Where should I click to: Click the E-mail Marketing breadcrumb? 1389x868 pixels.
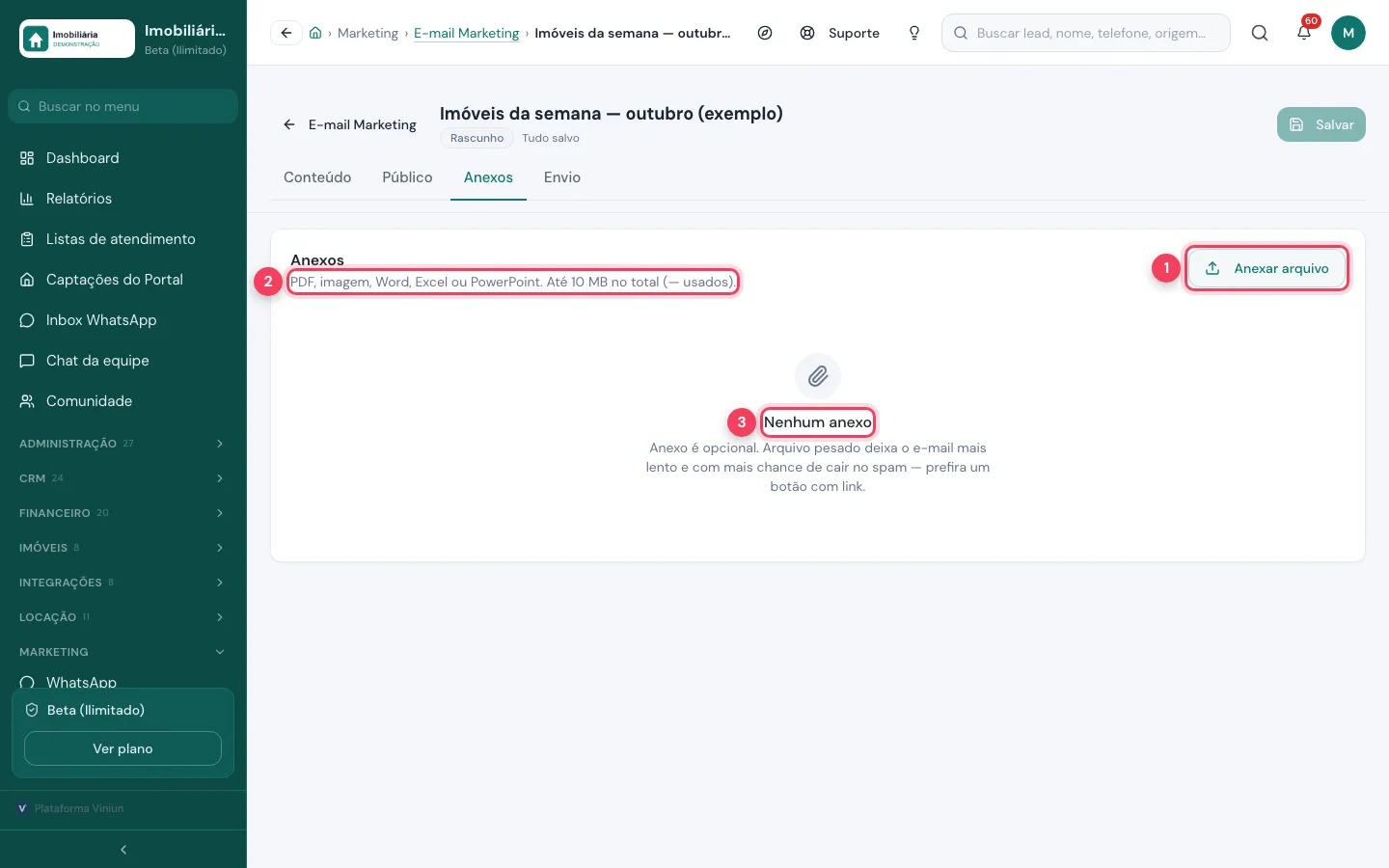467,33
